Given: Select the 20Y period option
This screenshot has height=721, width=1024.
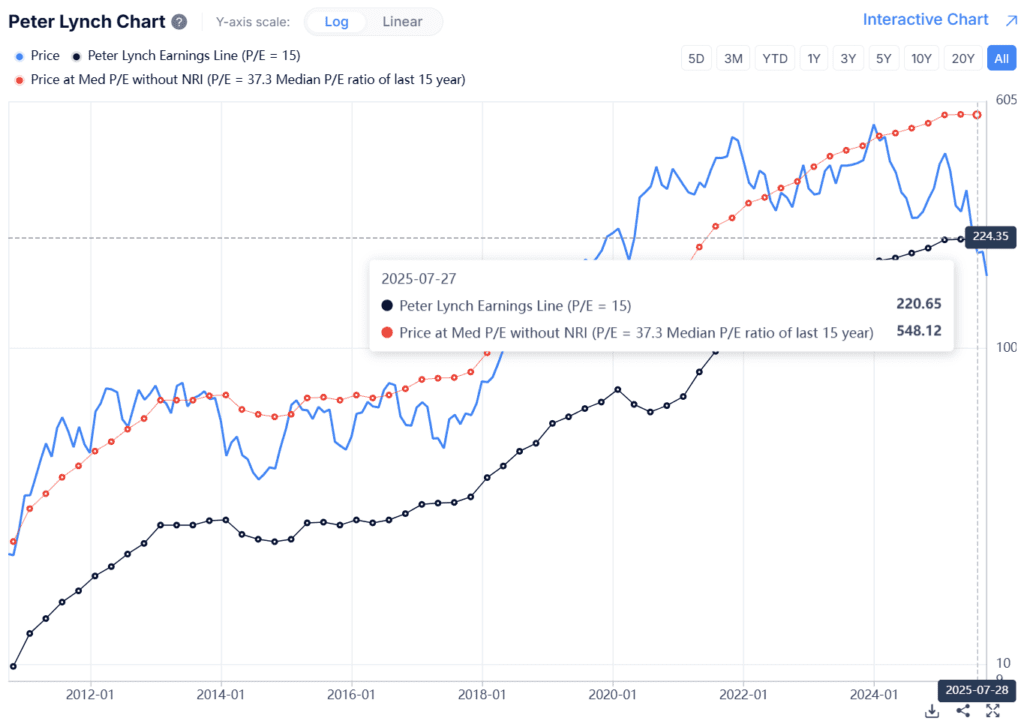Looking at the screenshot, I should [963, 58].
